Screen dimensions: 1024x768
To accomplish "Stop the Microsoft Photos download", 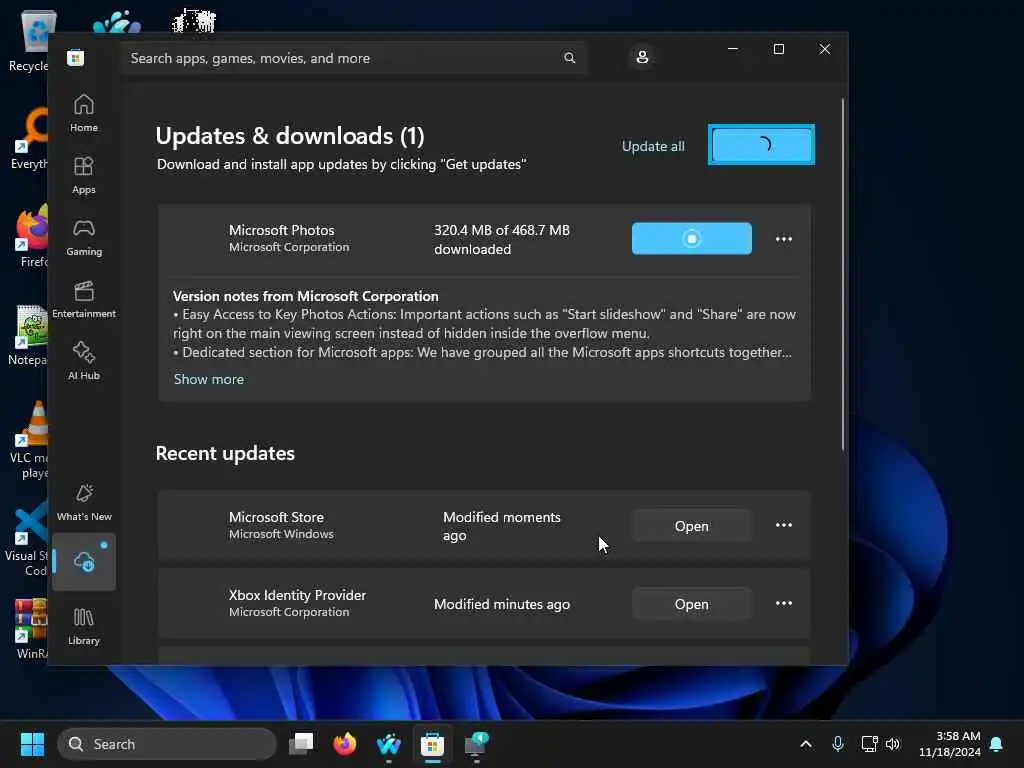I will click(x=692, y=238).
